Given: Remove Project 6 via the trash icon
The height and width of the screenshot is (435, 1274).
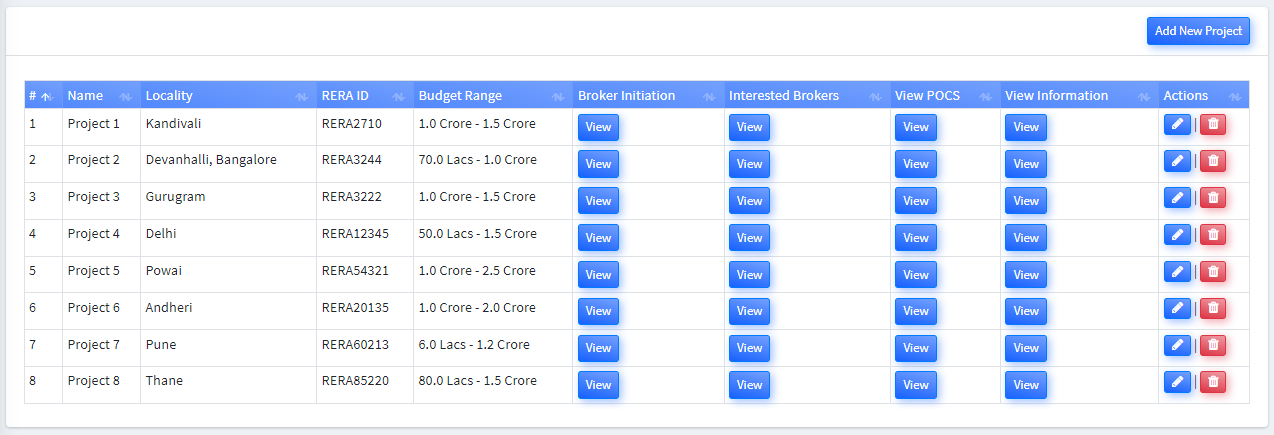Looking at the screenshot, I should coord(1213,309).
